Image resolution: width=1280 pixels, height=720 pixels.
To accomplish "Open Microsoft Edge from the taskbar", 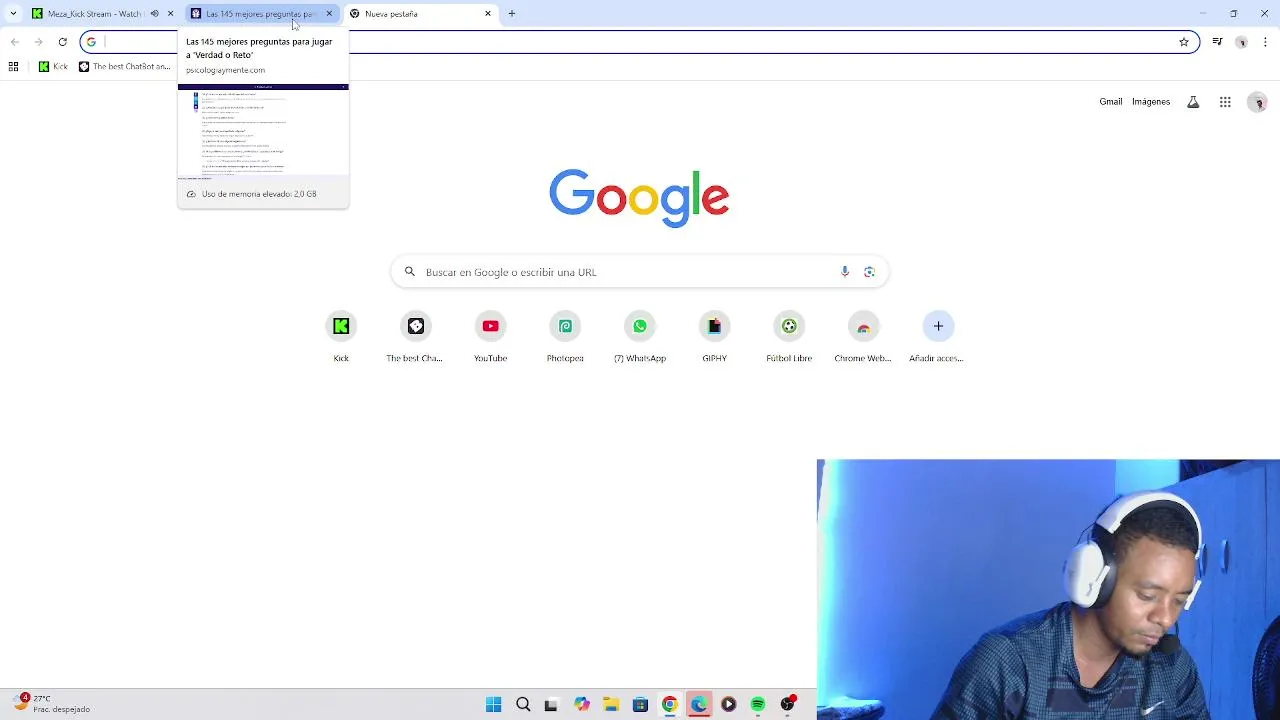I will (699, 705).
